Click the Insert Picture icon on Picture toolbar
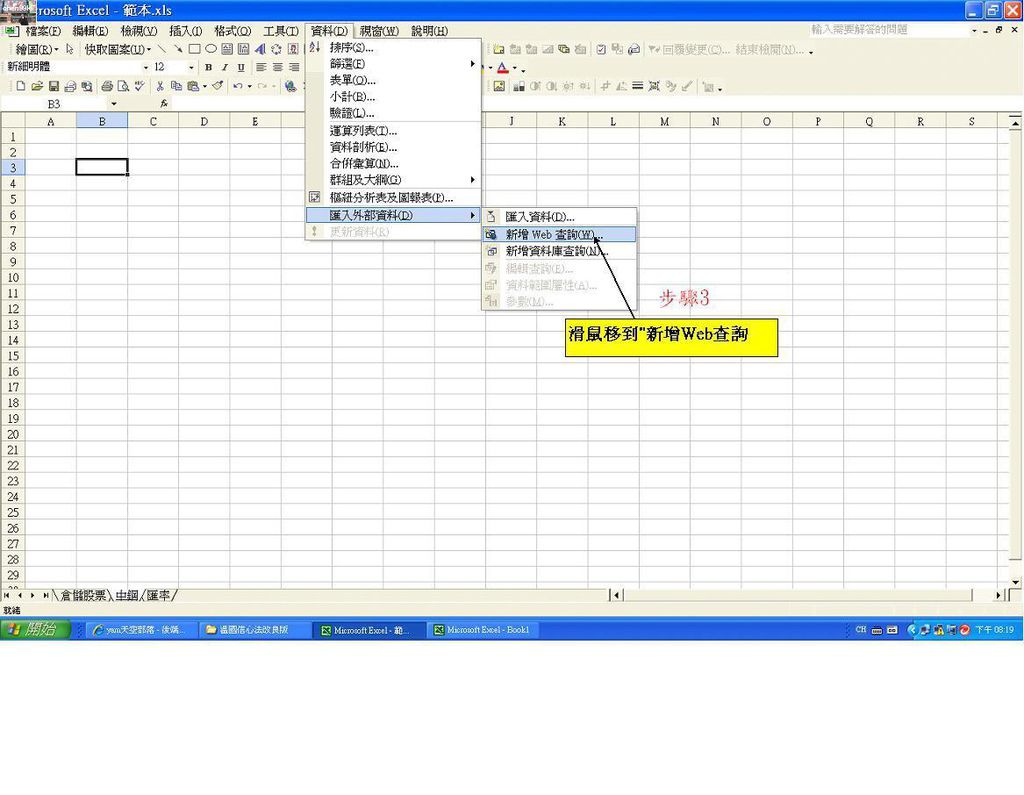 pos(499,86)
